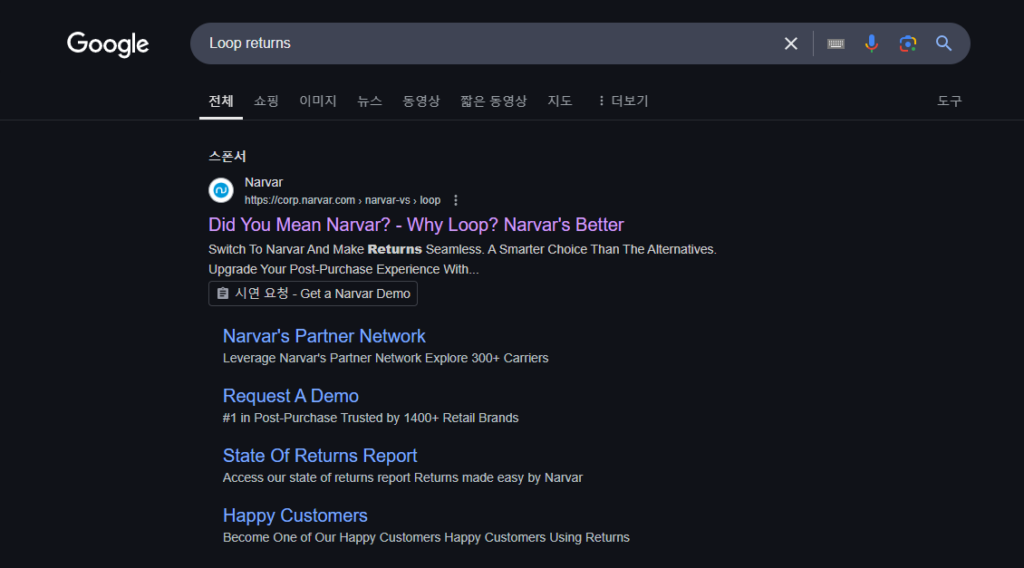The image size is (1024, 568).
Task: Click the 시연 요청 Get a Narvar Demo button
Action: click(313, 294)
